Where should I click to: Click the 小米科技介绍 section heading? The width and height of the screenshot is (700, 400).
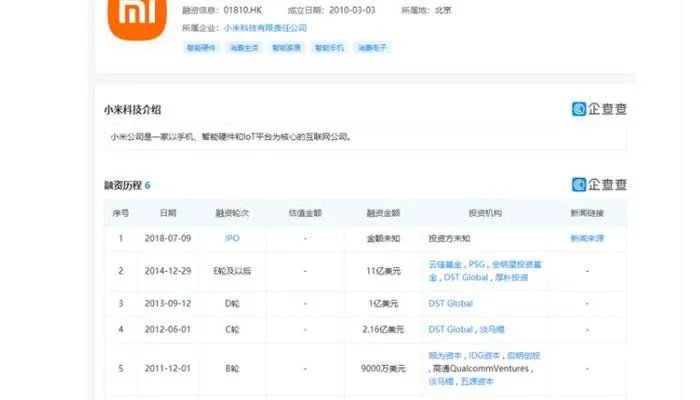point(133,110)
